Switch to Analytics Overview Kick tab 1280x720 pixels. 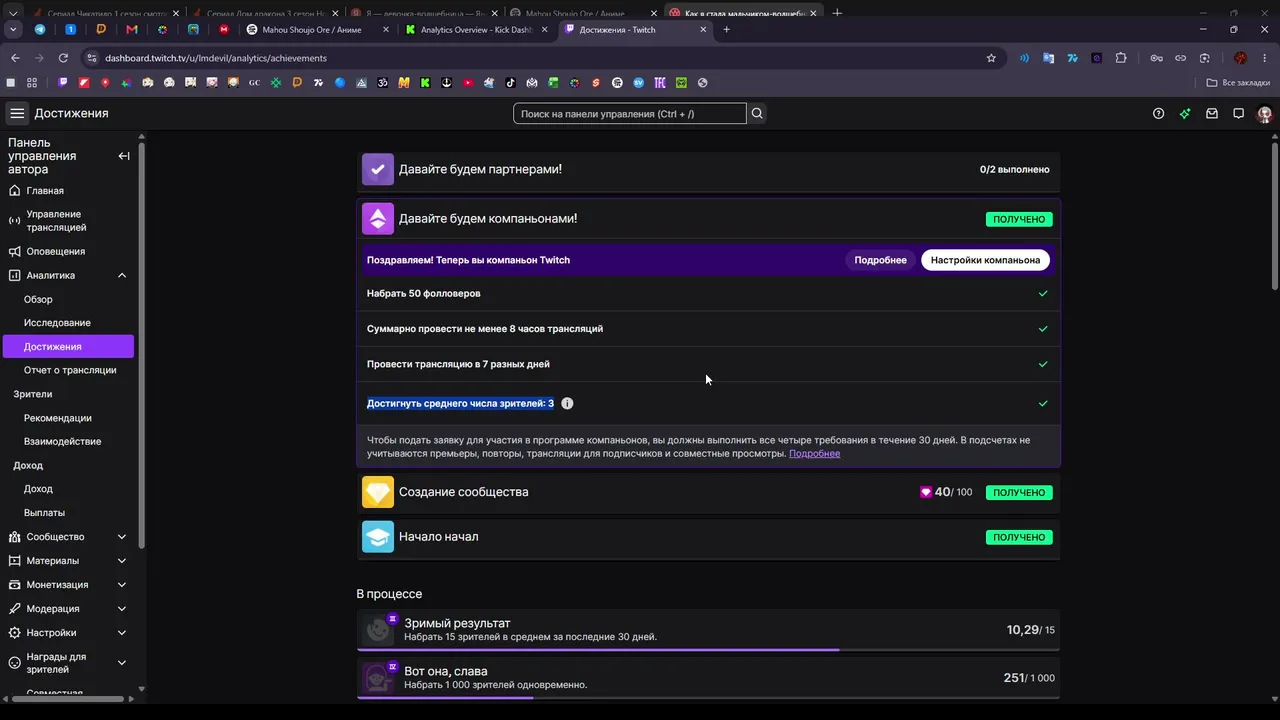(475, 29)
